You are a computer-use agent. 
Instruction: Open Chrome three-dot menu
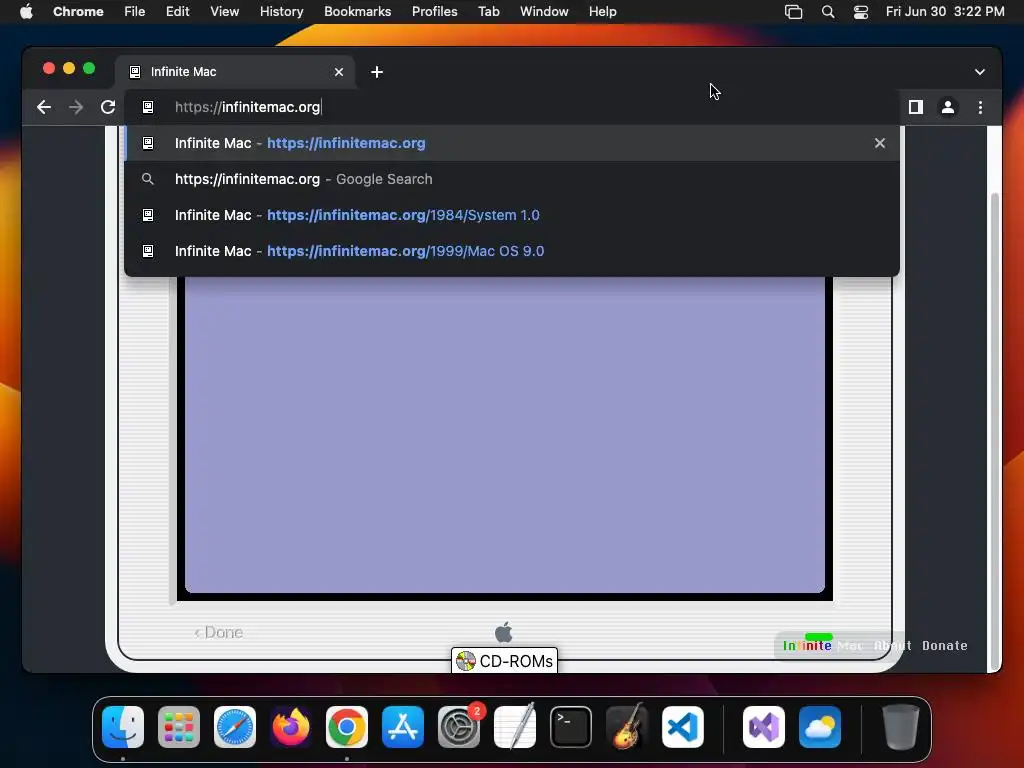click(x=980, y=107)
